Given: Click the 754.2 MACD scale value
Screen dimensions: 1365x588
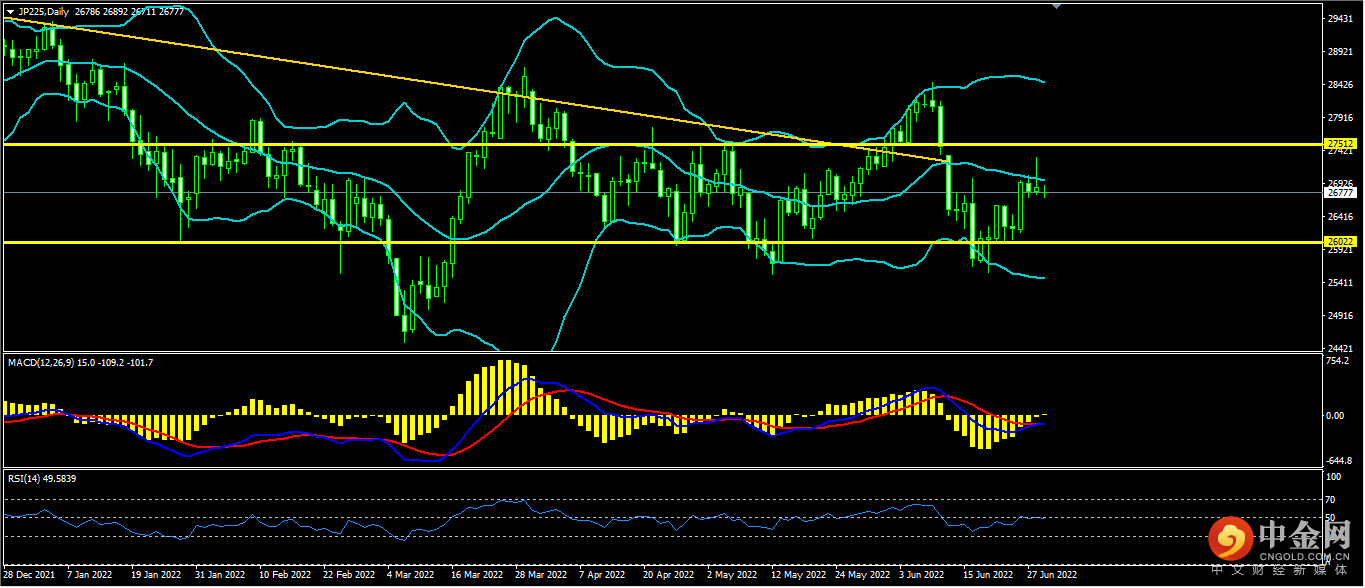Looking at the screenshot, I should [x=1337, y=360].
